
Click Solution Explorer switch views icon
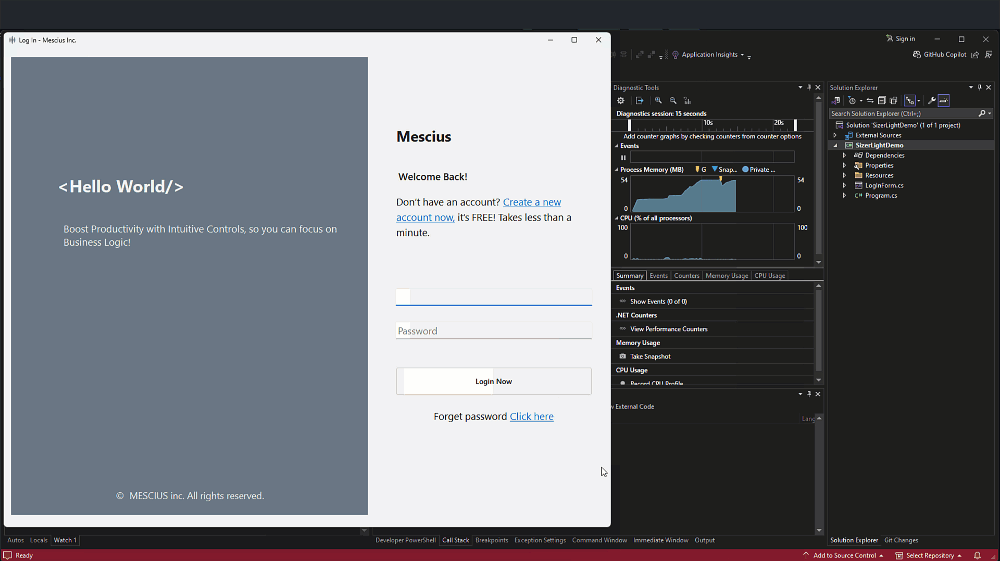click(x=836, y=101)
